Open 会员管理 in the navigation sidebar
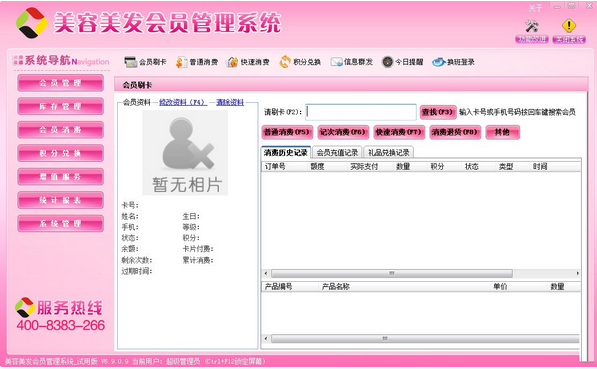 point(61,83)
